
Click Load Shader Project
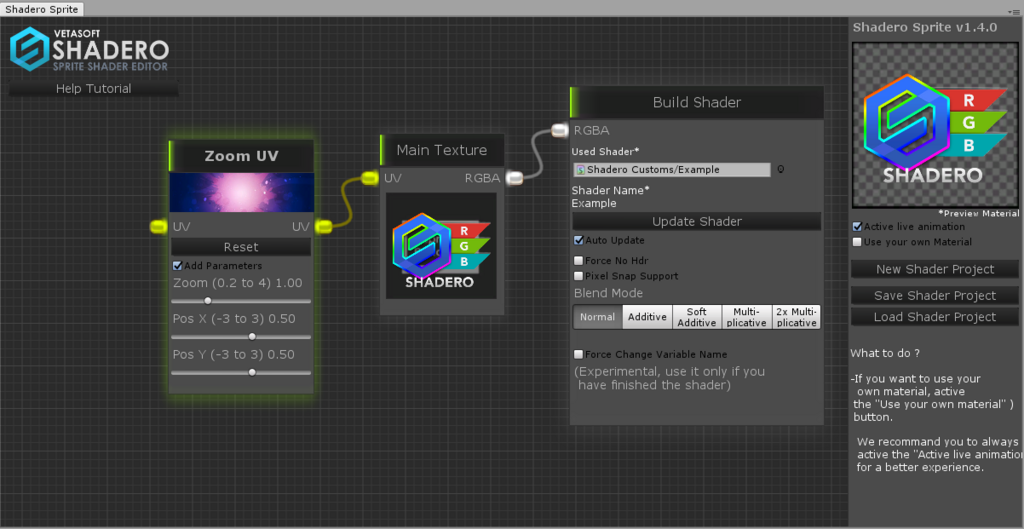point(935,317)
